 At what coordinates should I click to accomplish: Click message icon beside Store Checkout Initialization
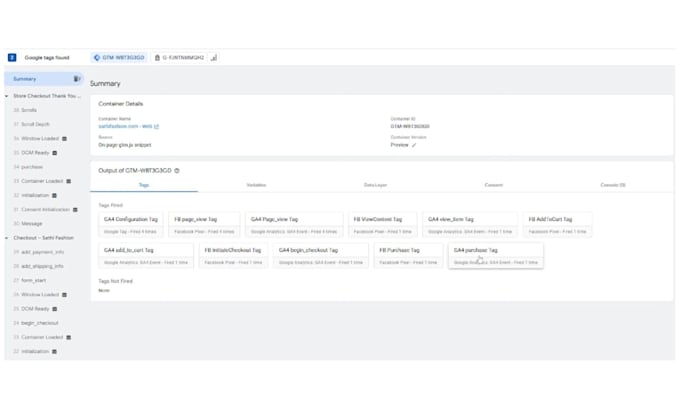[54, 196]
